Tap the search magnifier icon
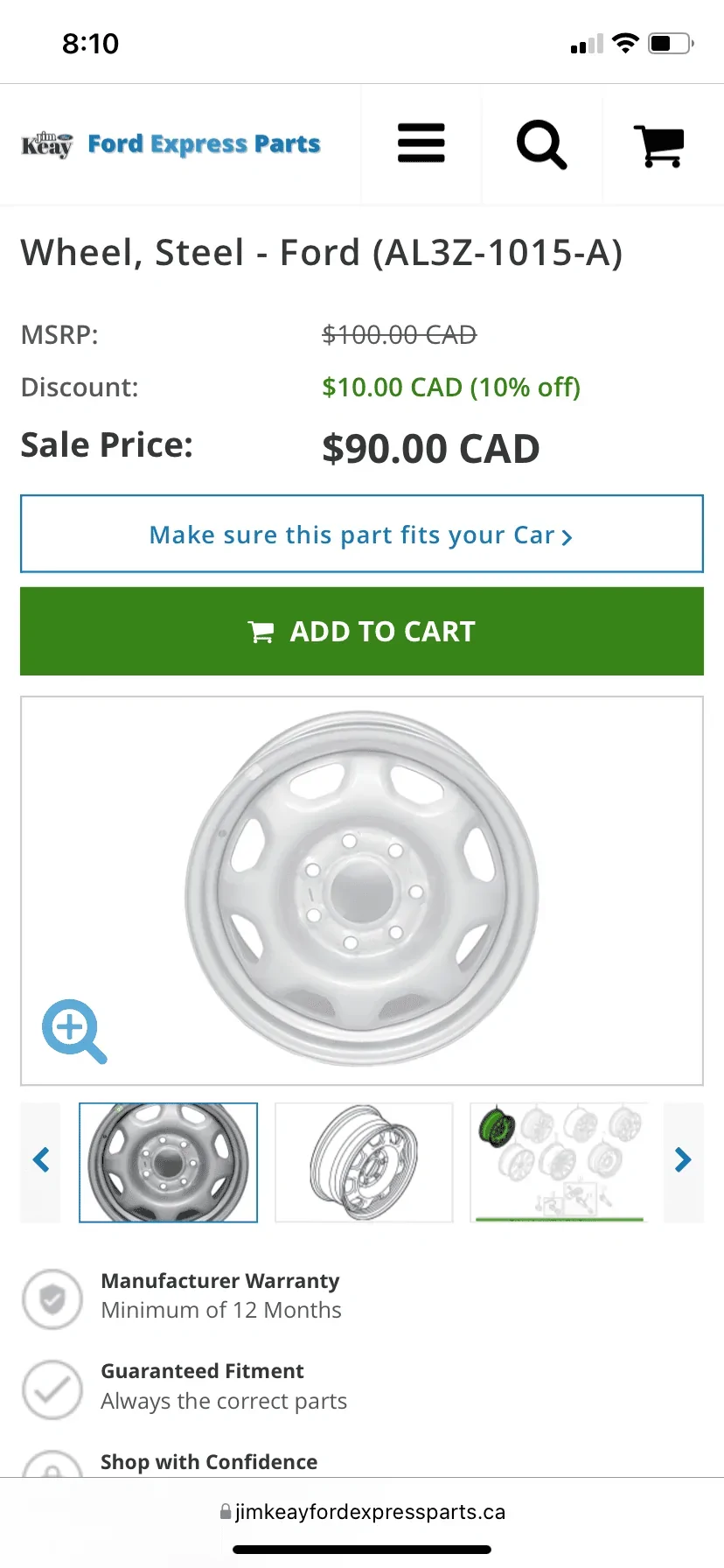The height and width of the screenshot is (1568, 724). 541,144
